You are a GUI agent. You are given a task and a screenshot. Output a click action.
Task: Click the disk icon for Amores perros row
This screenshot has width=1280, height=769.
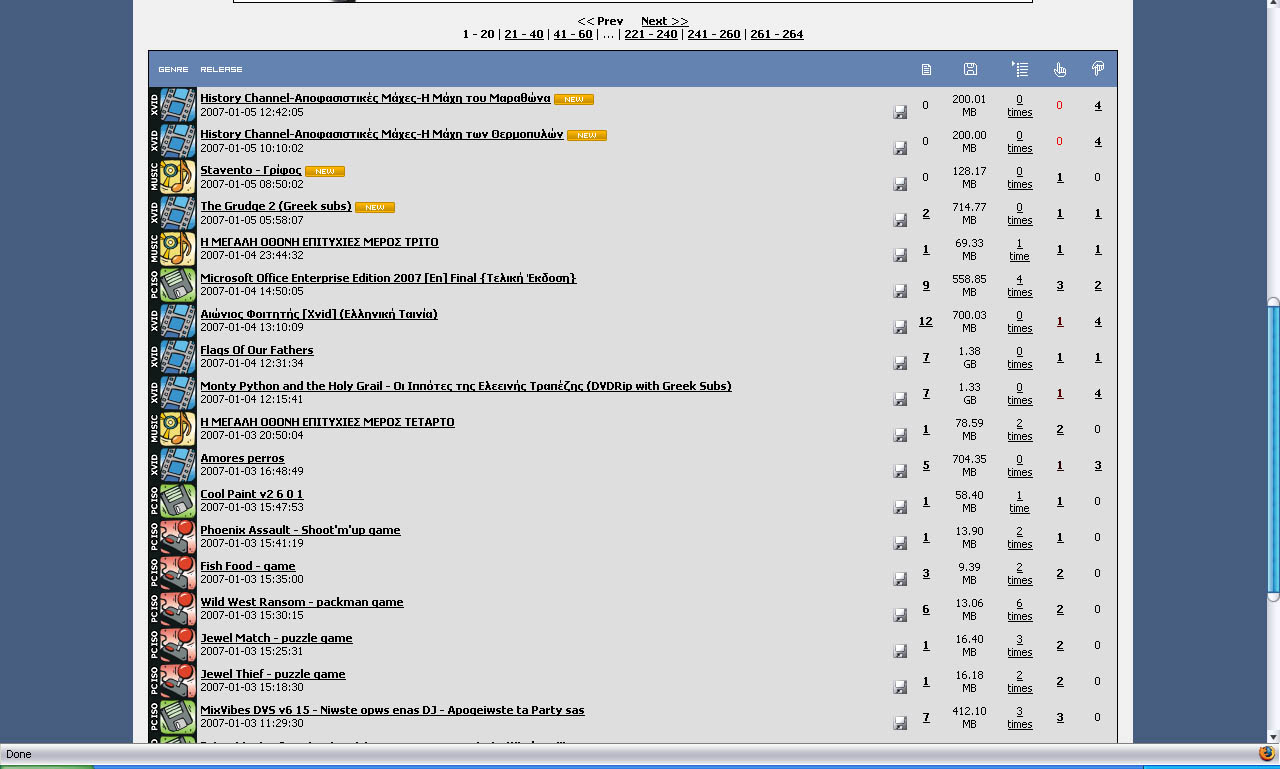900,472
